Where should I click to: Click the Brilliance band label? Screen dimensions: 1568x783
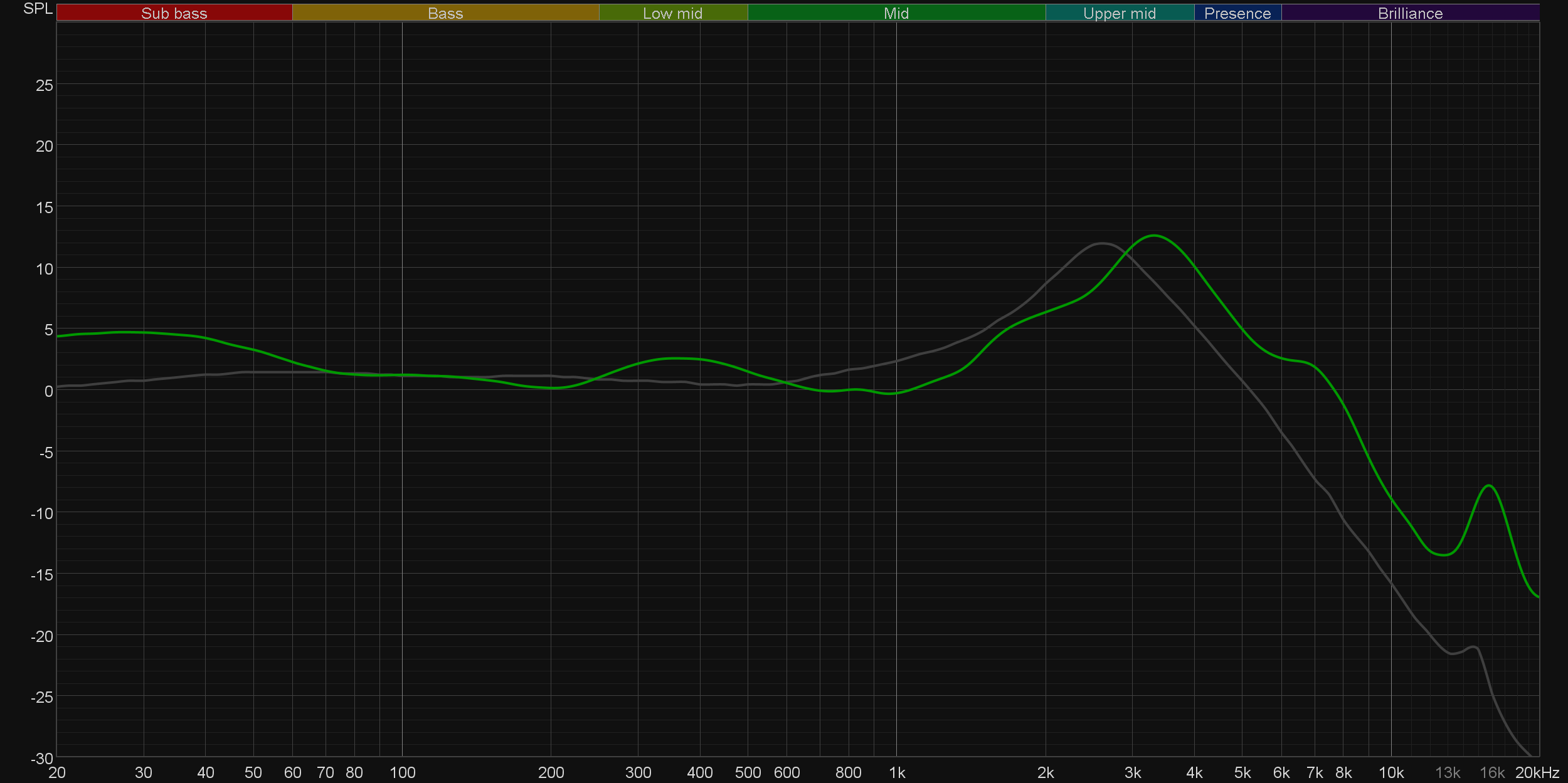(x=1410, y=13)
